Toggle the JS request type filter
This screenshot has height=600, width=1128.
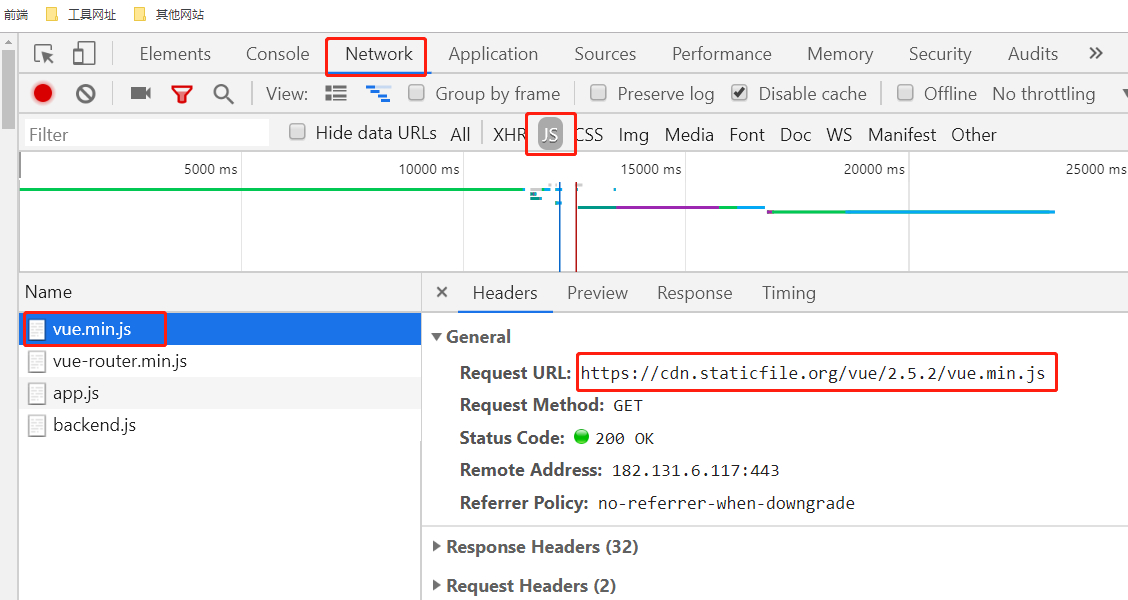[550, 135]
